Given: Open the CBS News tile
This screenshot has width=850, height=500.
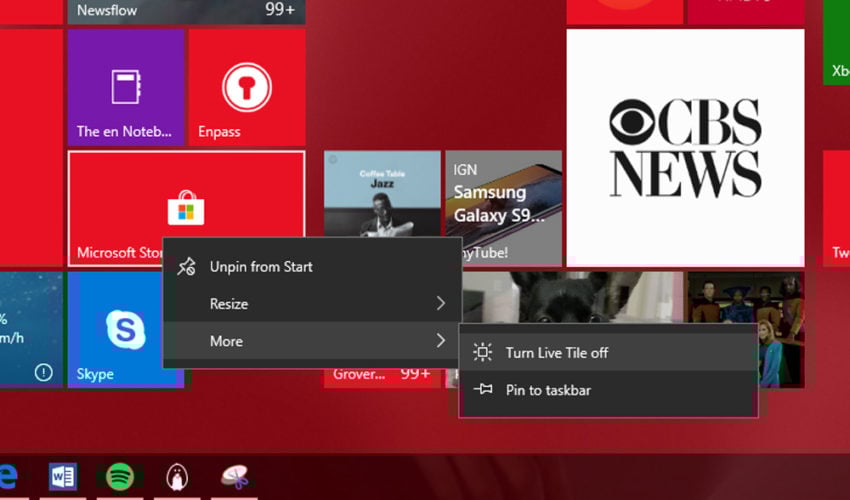Looking at the screenshot, I should point(685,148).
